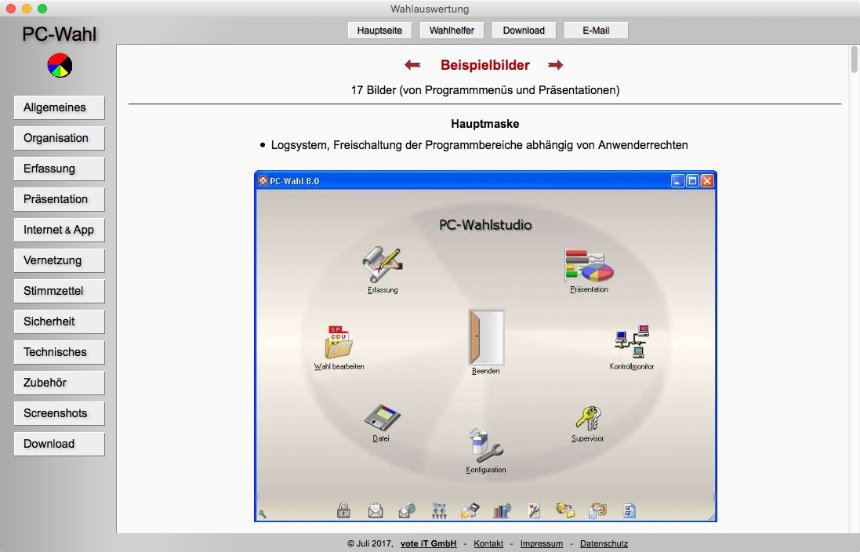Go to previous image with left arrow
Image resolution: width=860 pixels, height=552 pixels.
click(412, 65)
